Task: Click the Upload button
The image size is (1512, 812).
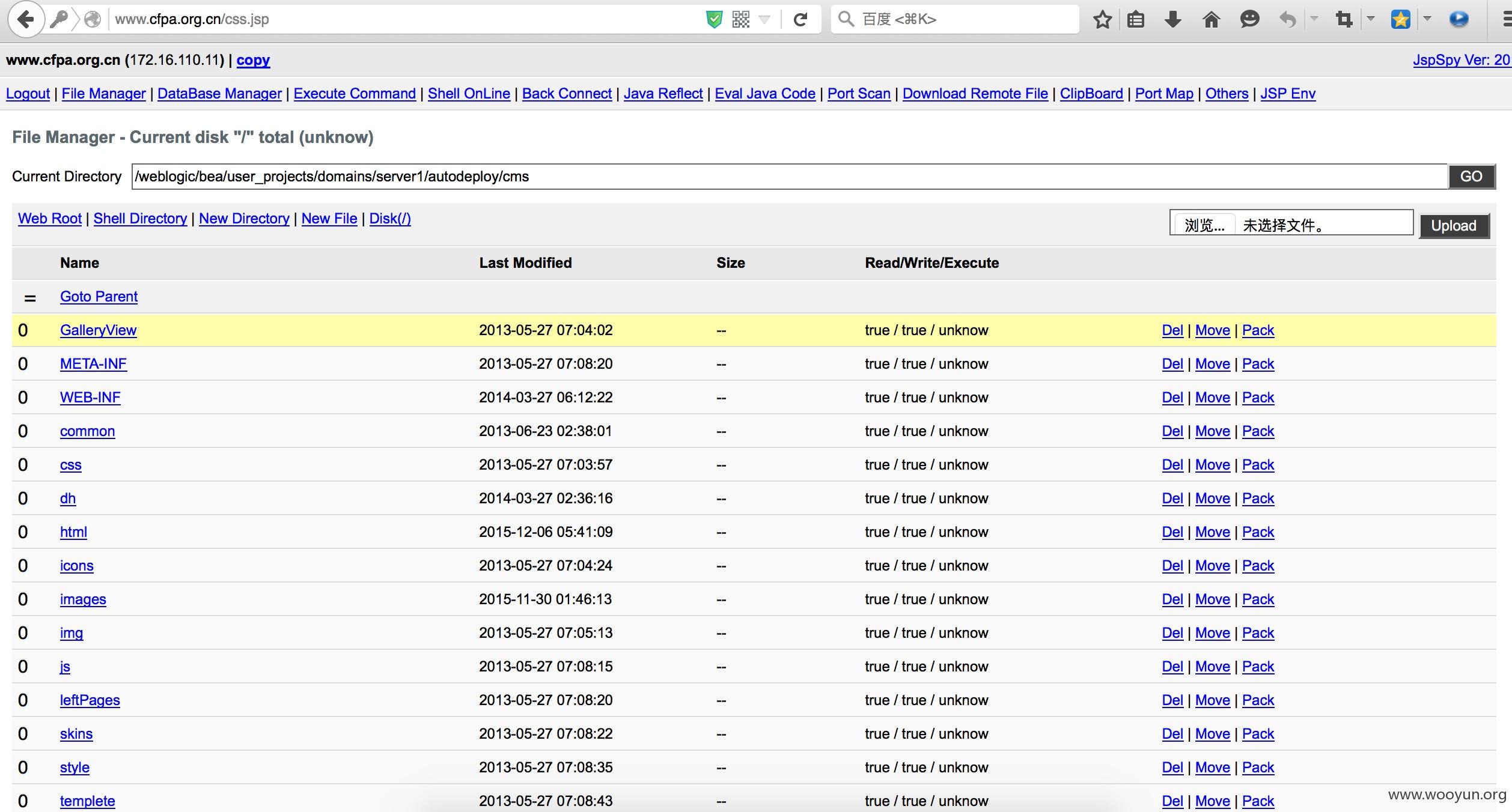Action: click(x=1454, y=226)
